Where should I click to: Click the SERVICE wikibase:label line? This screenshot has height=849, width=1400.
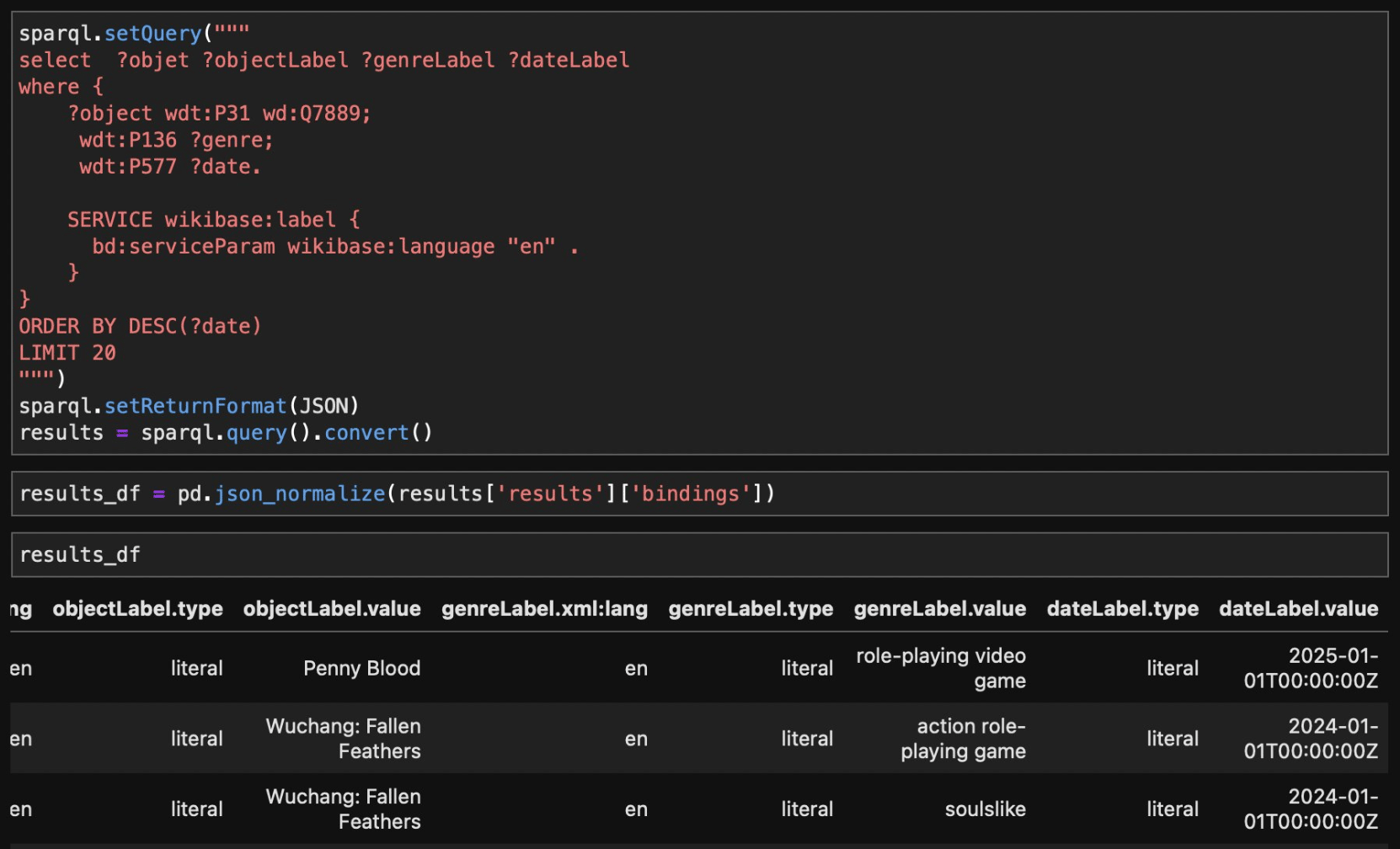[214, 220]
